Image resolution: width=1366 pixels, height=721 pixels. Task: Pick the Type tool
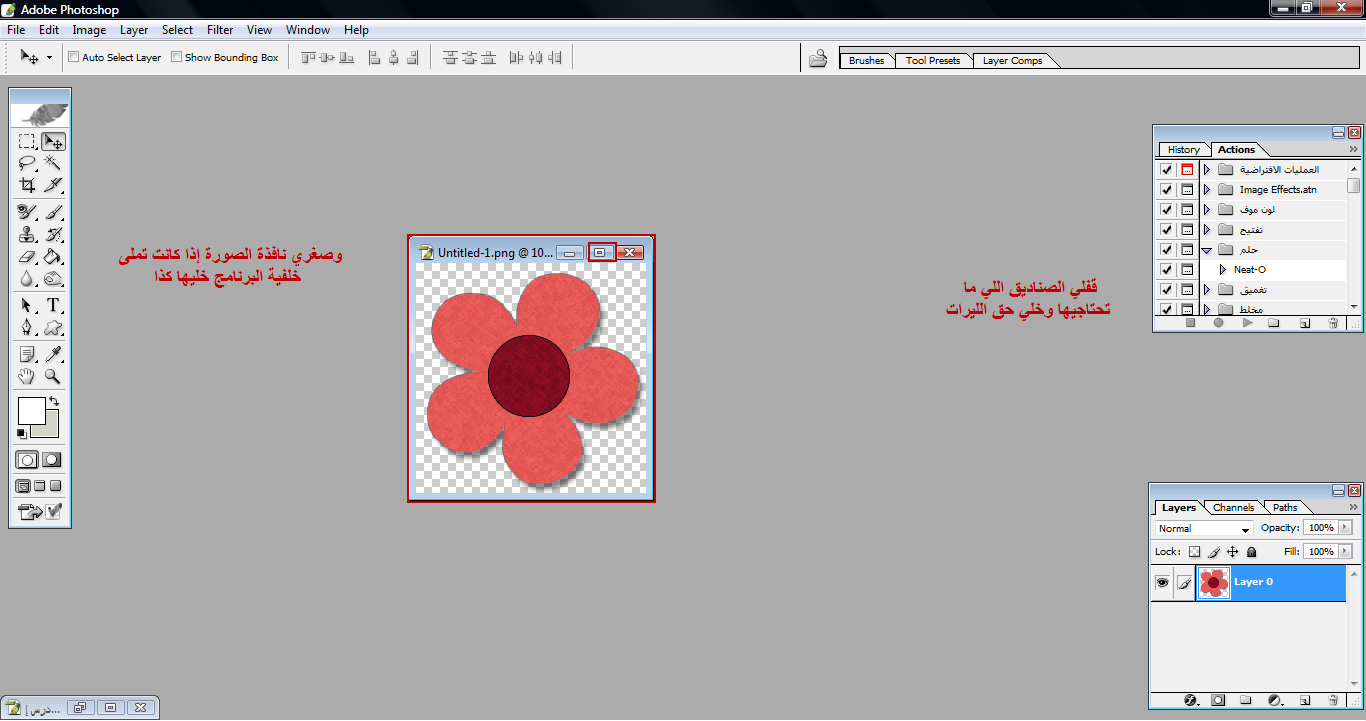click(53, 305)
